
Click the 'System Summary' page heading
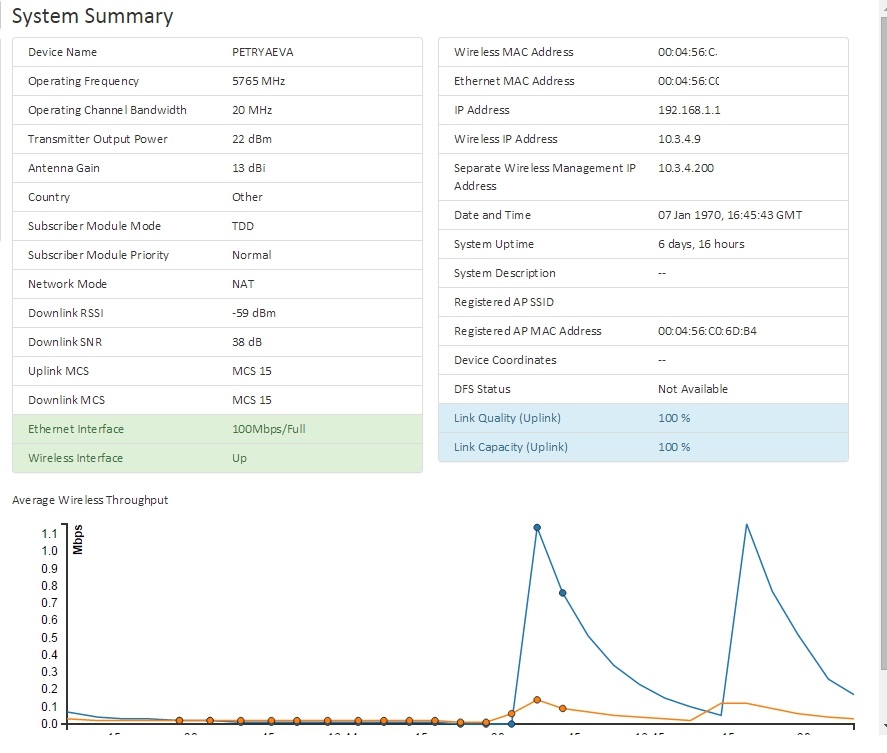click(92, 17)
